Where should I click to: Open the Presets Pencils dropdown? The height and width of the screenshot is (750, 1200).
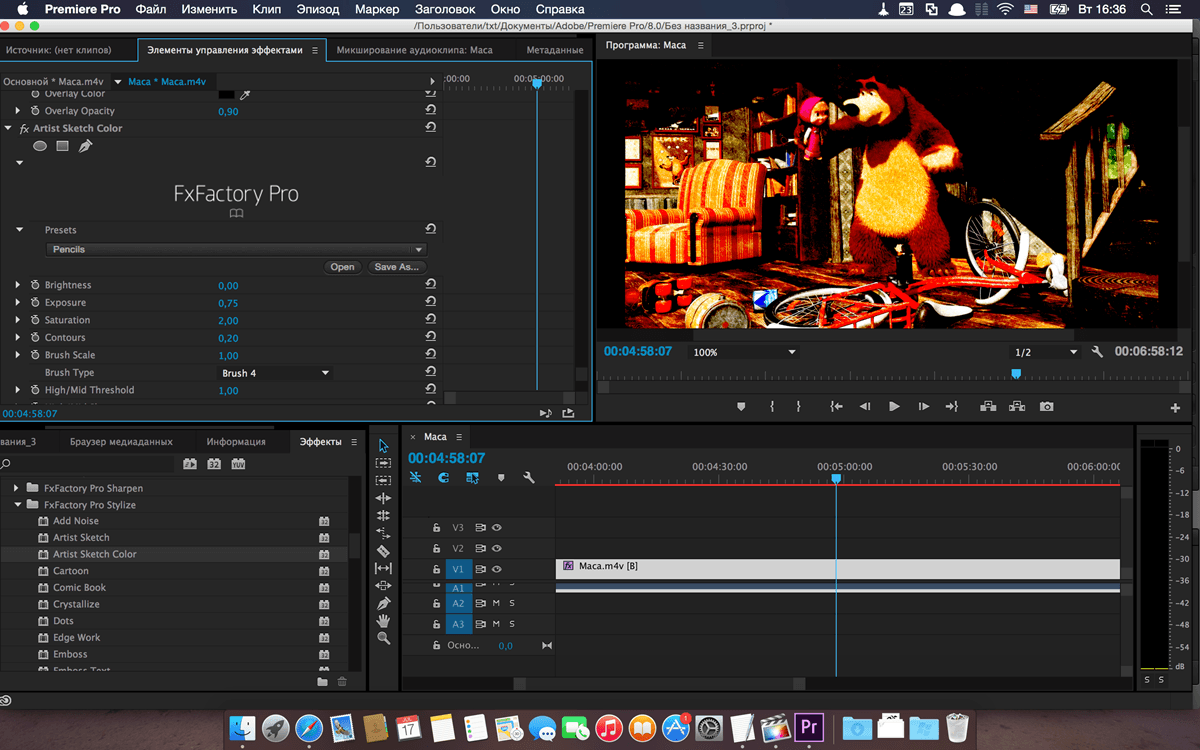(x=236, y=249)
